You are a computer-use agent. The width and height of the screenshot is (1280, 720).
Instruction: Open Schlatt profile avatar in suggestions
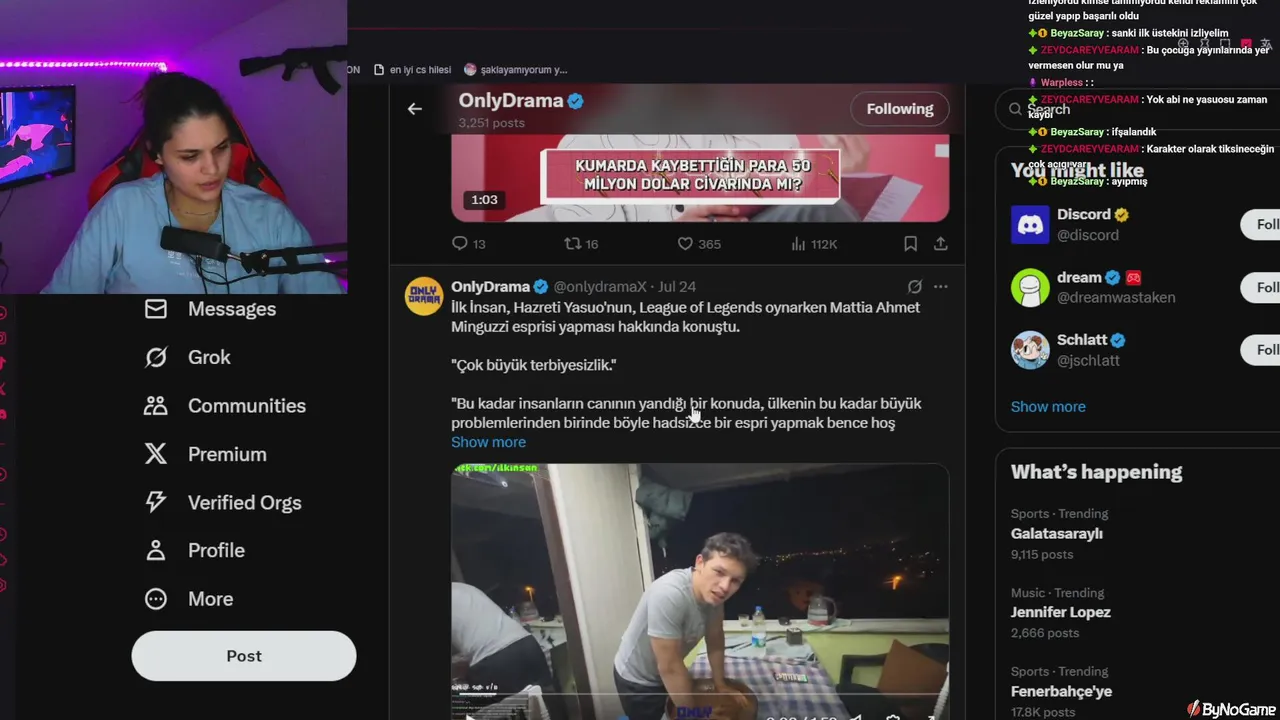[x=1030, y=350]
